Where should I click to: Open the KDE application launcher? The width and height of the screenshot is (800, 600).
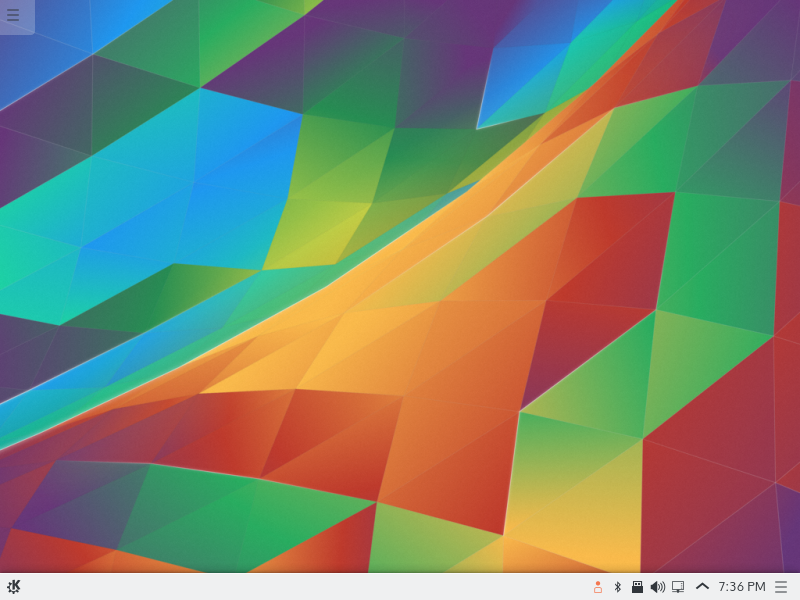pos(14,587)
